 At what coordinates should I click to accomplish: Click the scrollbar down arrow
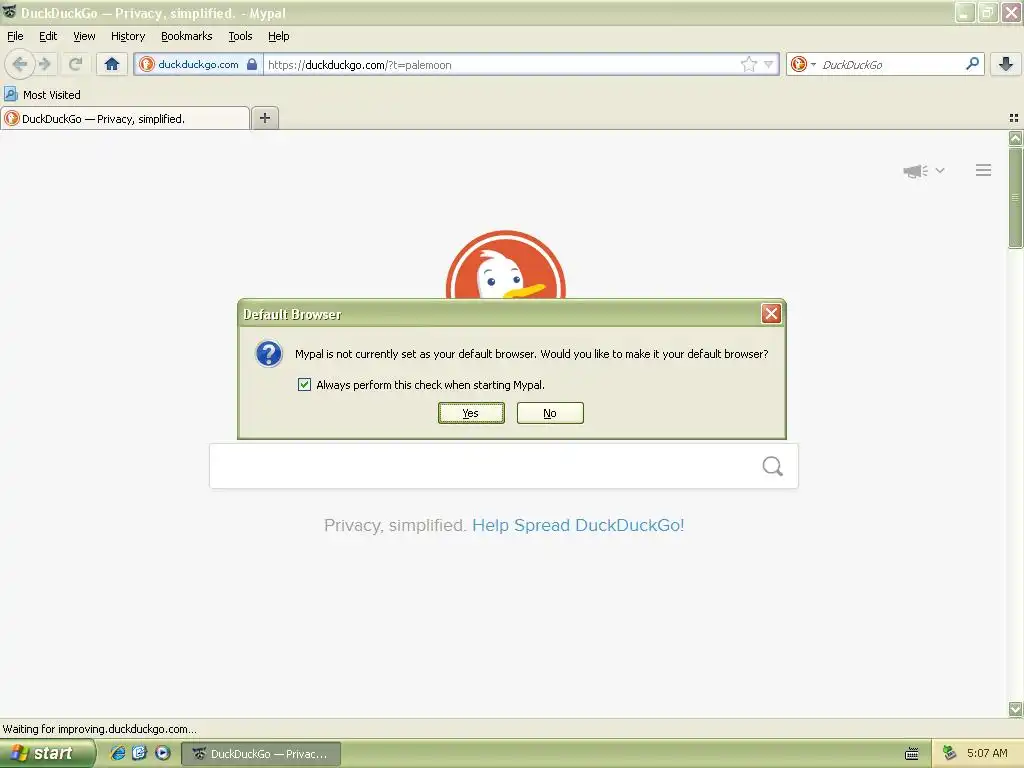[x=1015, y=709]
